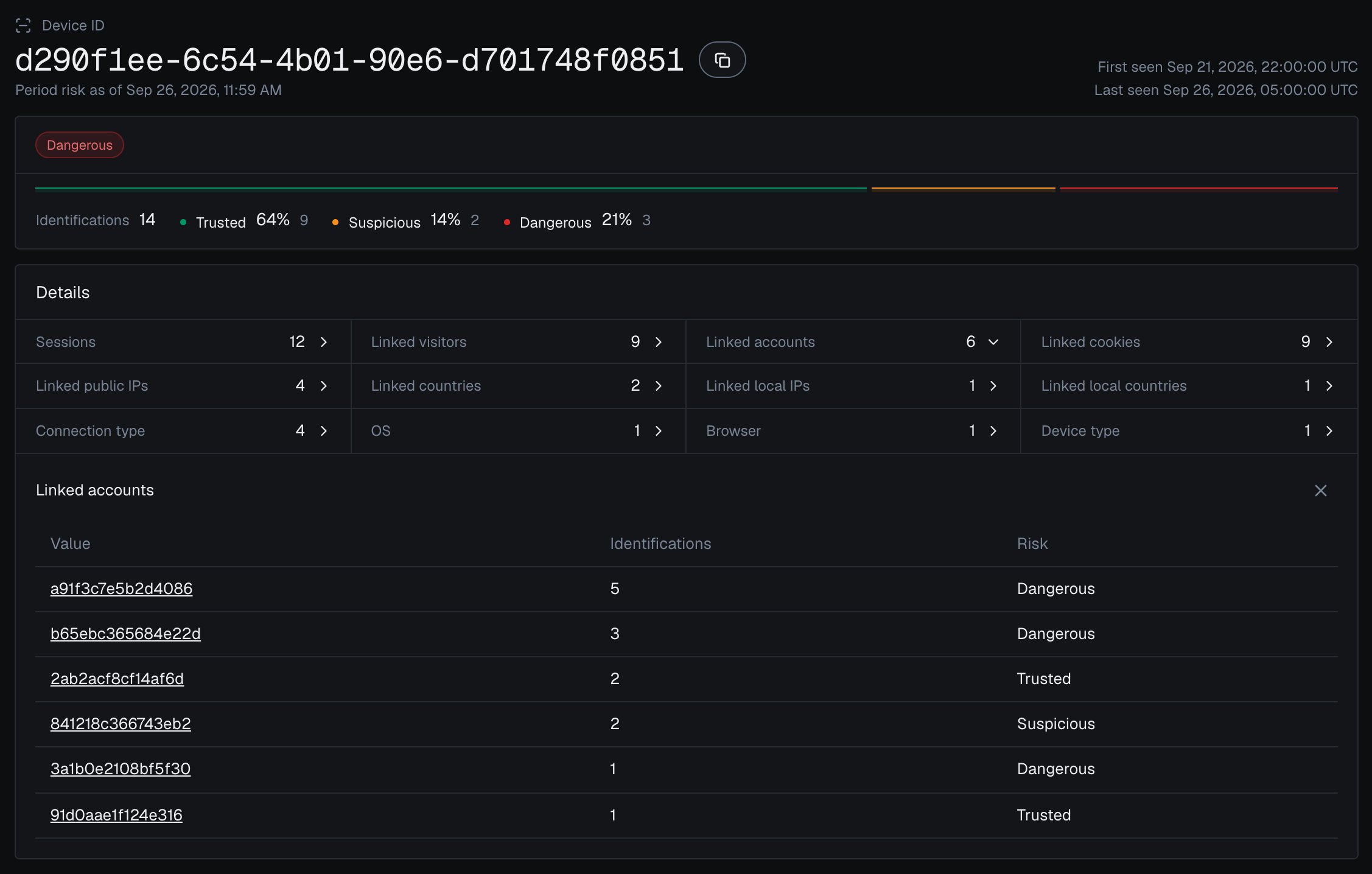Click the Identifications column header
Viewport: 1372px width, 874px height.
(660, 544)
